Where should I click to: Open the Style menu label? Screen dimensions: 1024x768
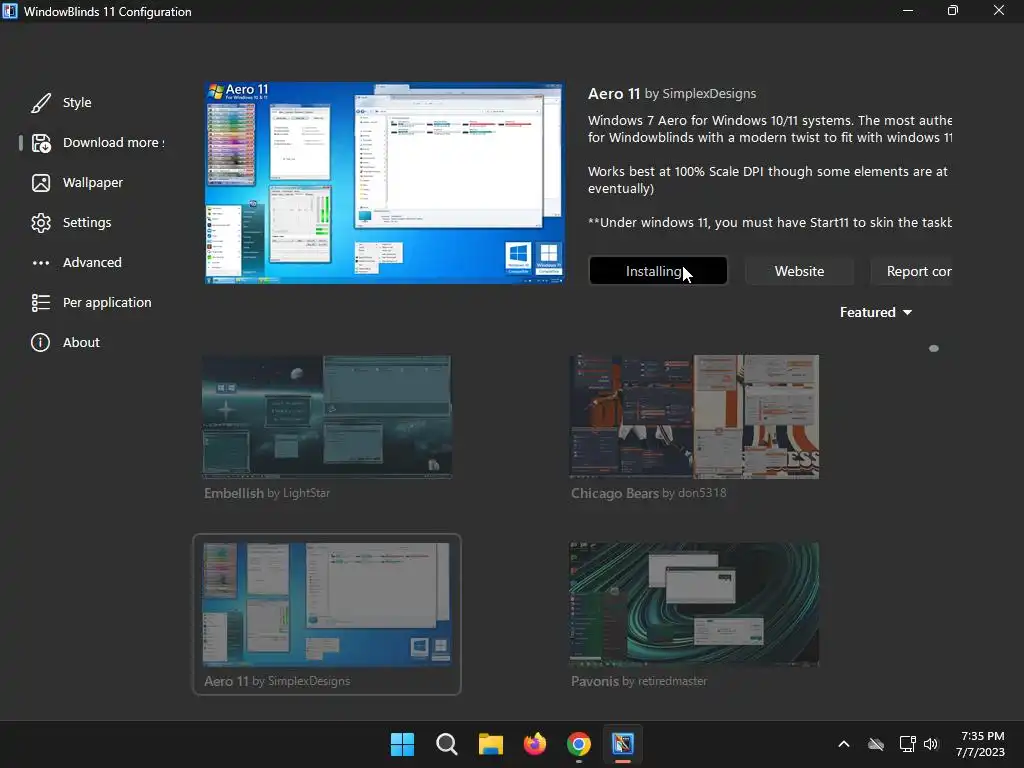[77, 103]
